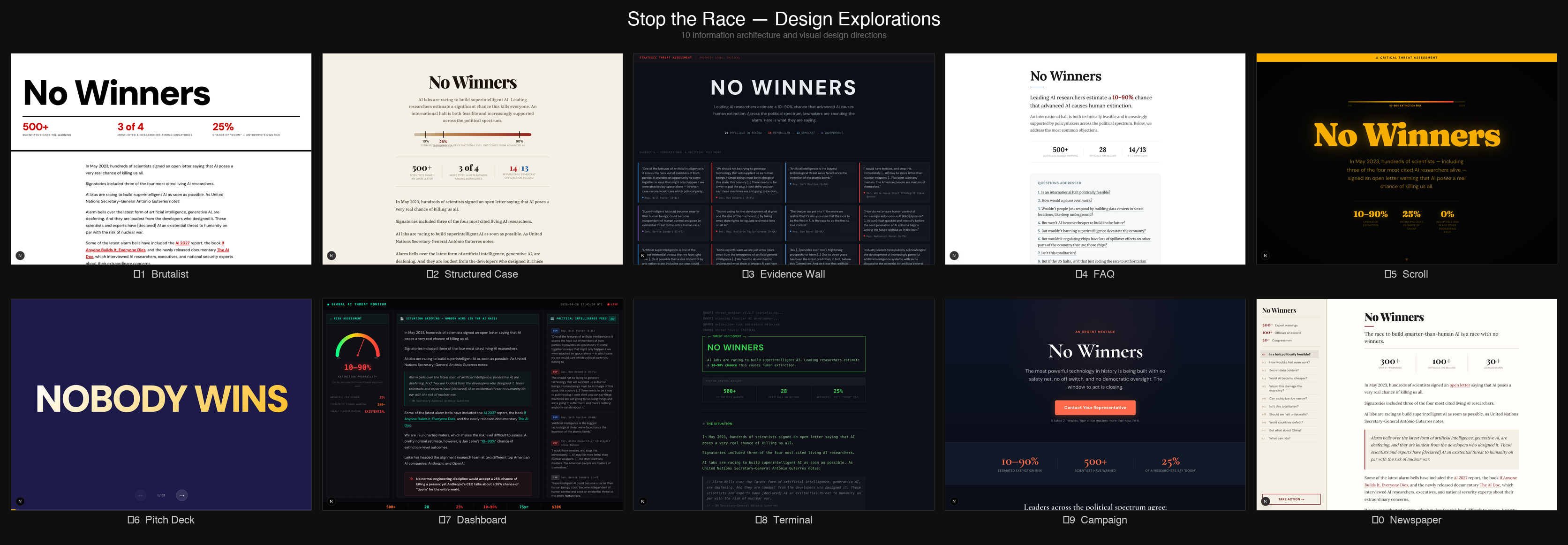The height and width of the screenshot is (545, 1568).
Task: Expand FAQ question 'Is an international halt politically feasible?'
Action: [1075, 192]
